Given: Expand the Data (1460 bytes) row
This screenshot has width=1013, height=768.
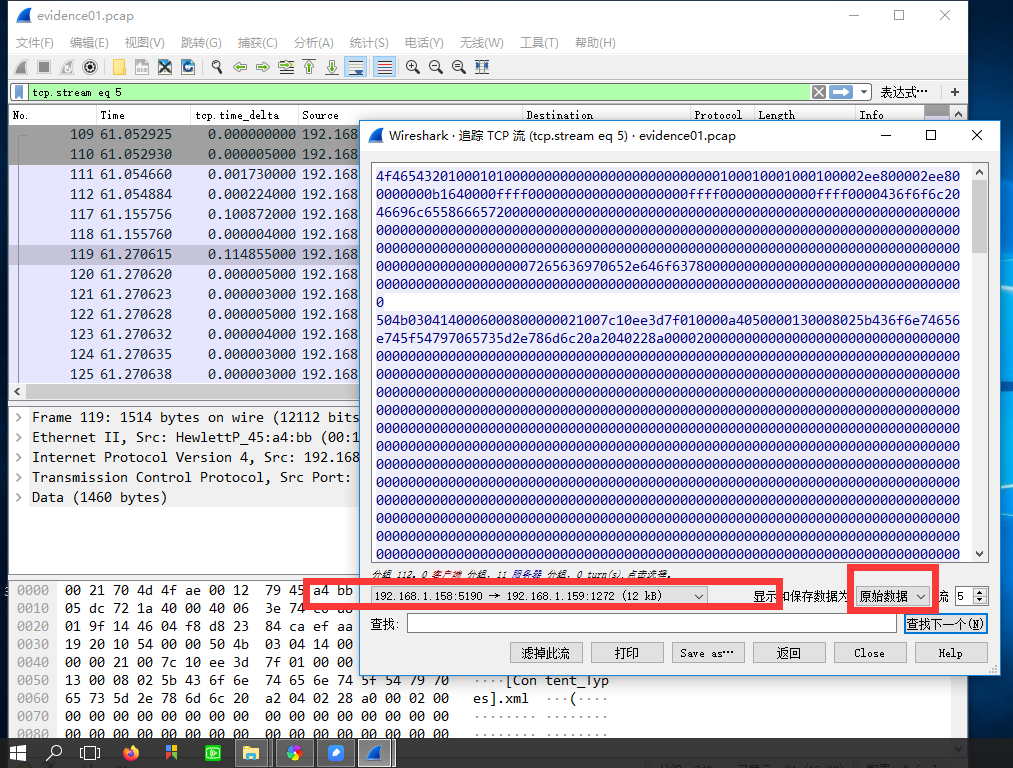Looking at the screenshot, I should 19,497.
